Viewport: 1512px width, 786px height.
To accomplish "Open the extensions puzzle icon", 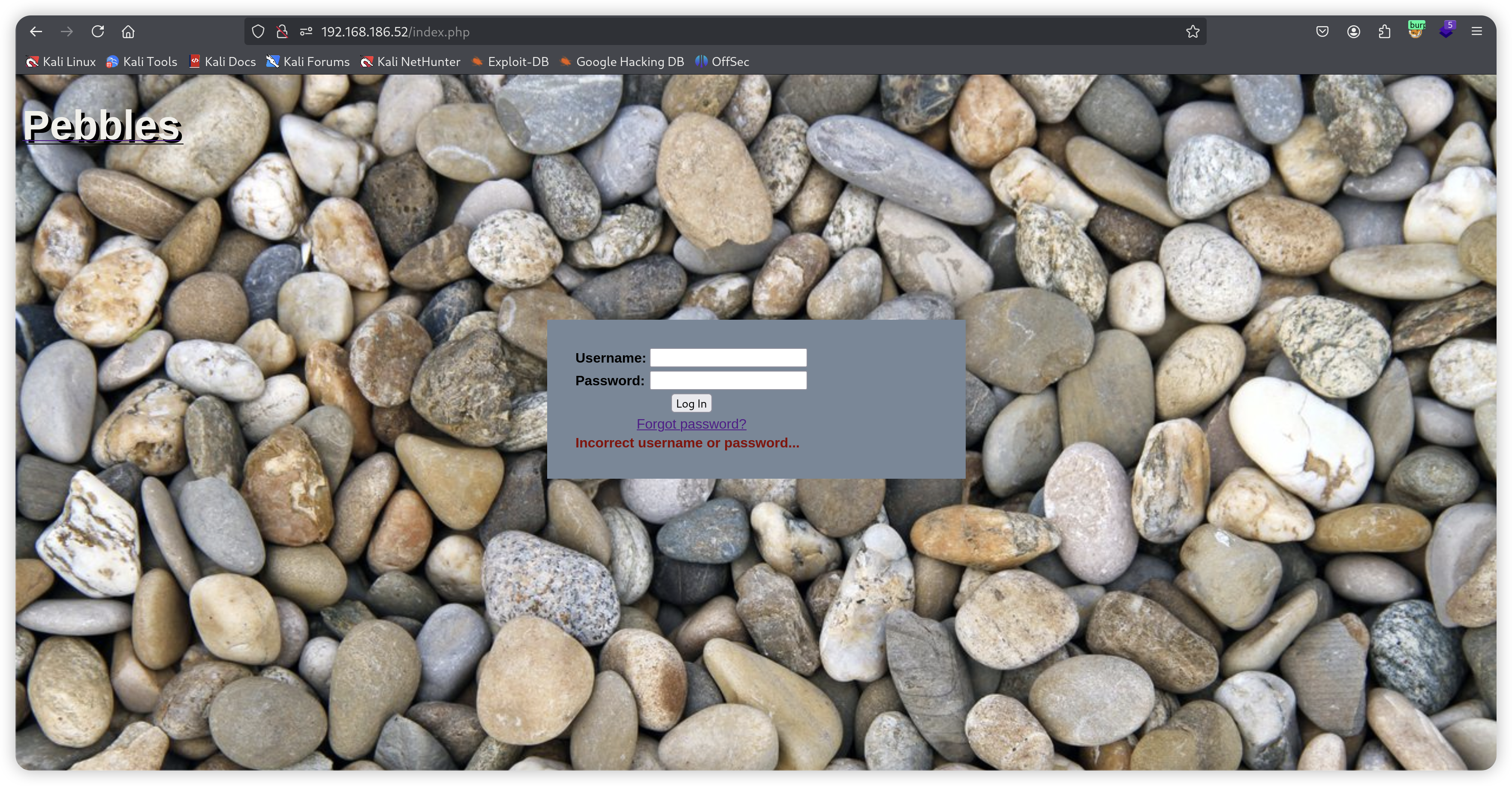I will pos(1385,32).
